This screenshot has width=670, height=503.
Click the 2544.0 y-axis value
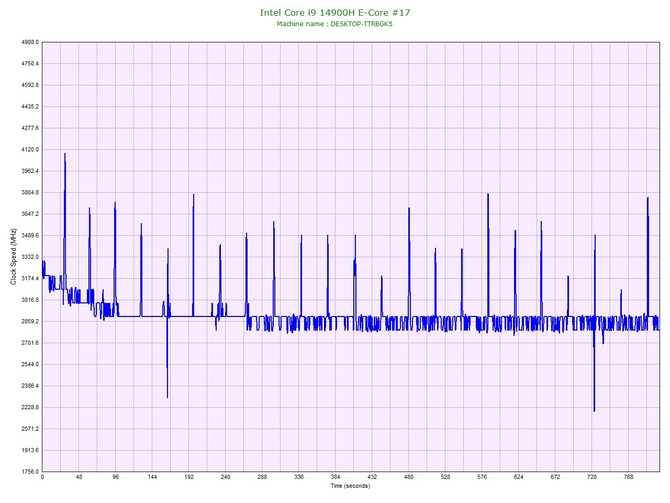click(x=30, y=365)
